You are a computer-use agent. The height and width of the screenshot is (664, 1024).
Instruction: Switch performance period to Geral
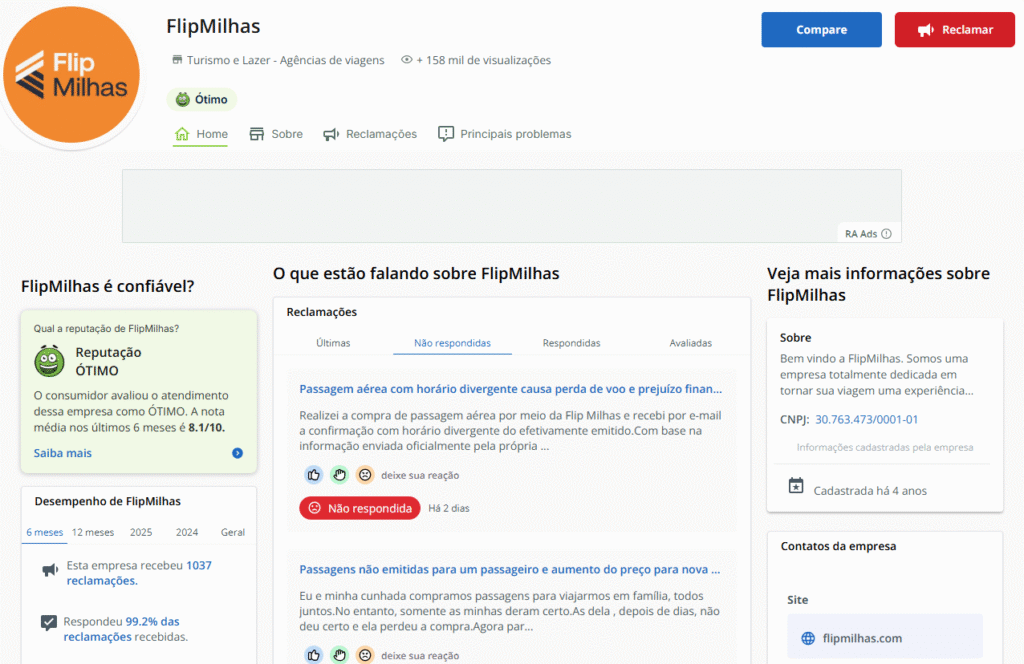point(232,532)
